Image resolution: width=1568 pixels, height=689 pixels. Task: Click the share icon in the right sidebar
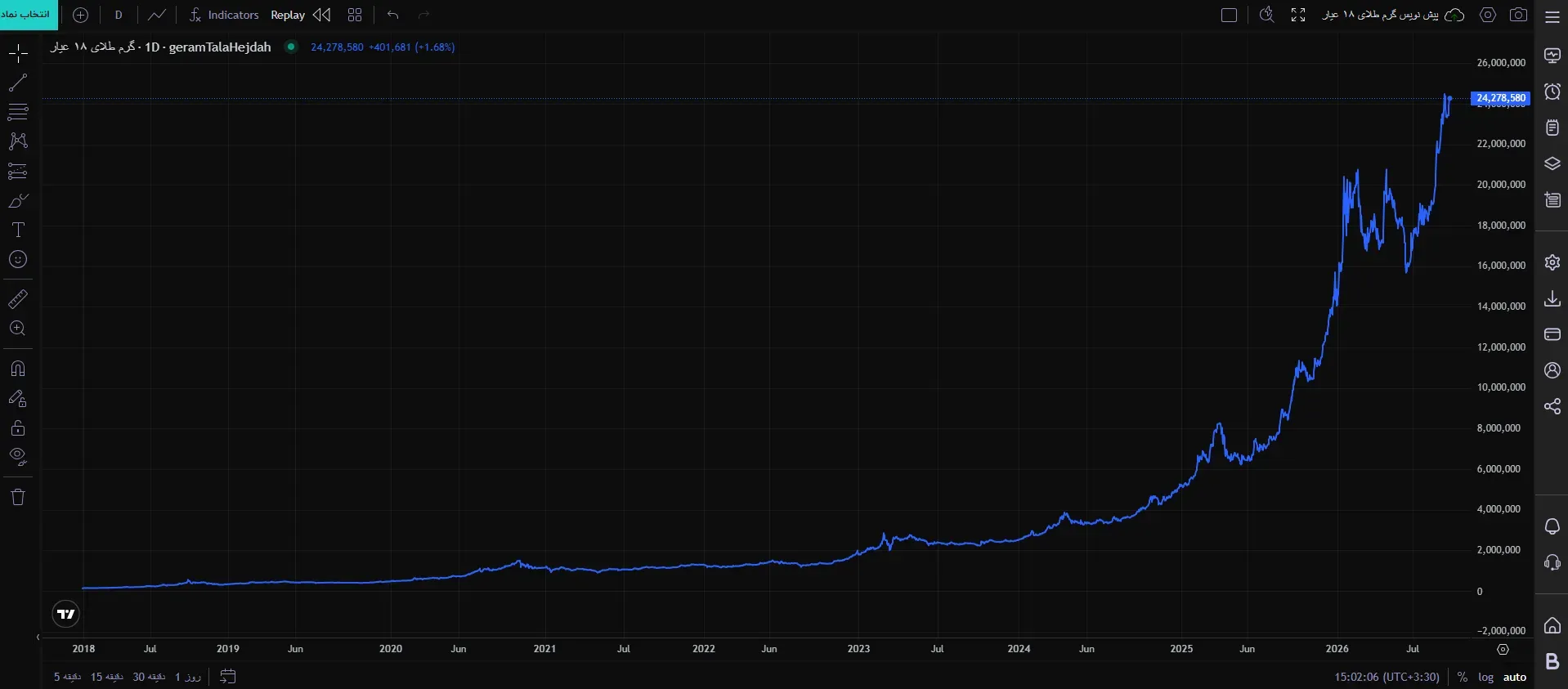[x=1552, y=406]
